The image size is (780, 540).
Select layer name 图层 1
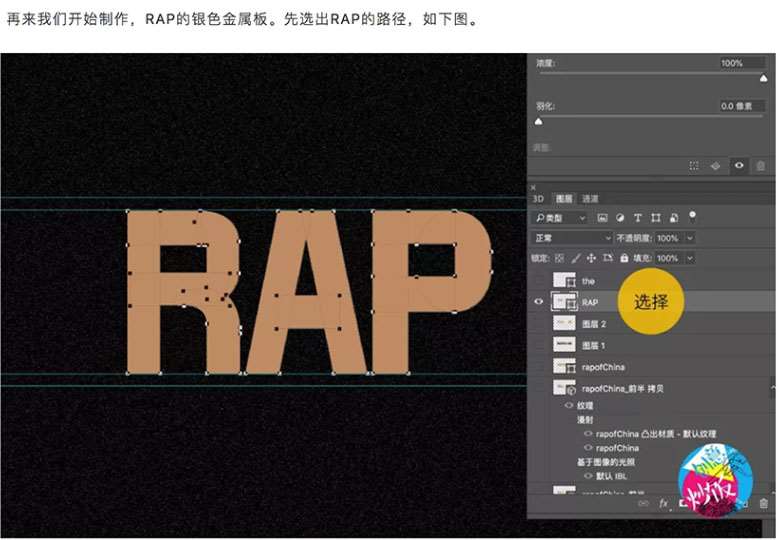tap(594, 346)
